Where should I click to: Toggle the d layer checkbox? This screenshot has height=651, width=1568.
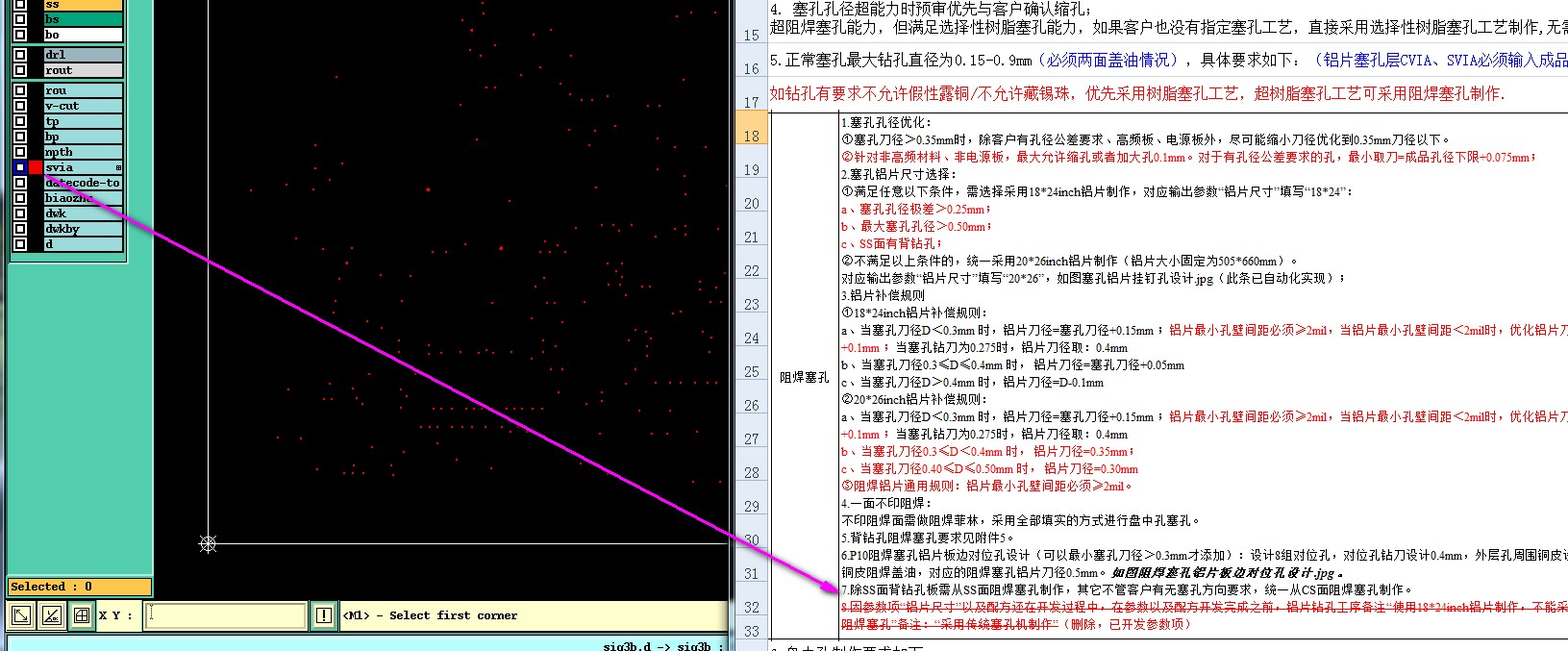(20, 244)
